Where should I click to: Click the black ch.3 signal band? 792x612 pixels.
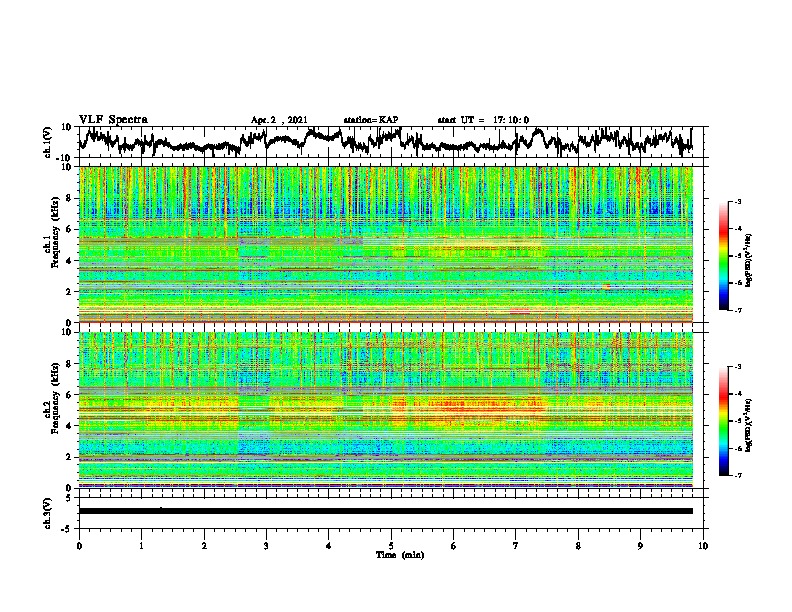pyautogui.click(x=386, y=511)
